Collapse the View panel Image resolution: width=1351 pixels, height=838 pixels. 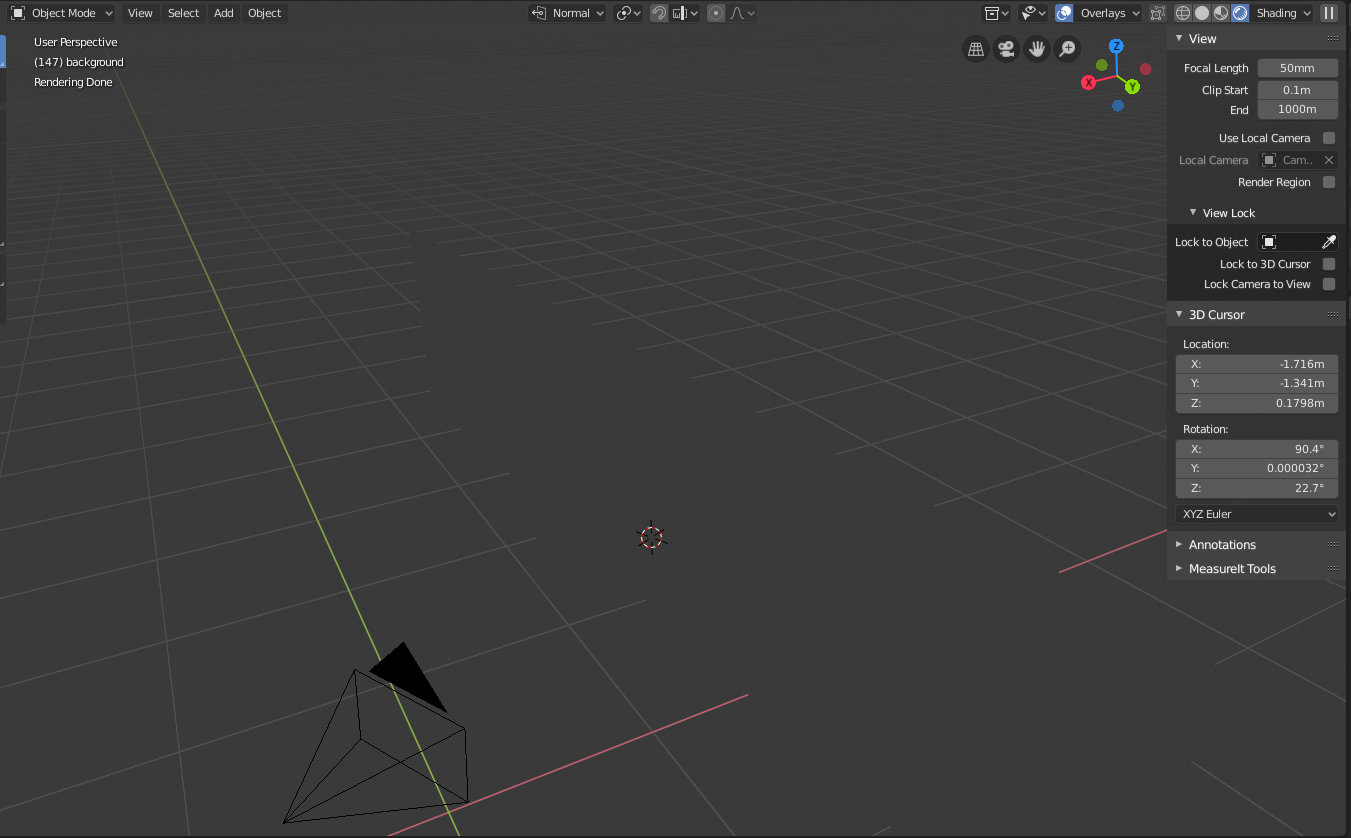1179,38
